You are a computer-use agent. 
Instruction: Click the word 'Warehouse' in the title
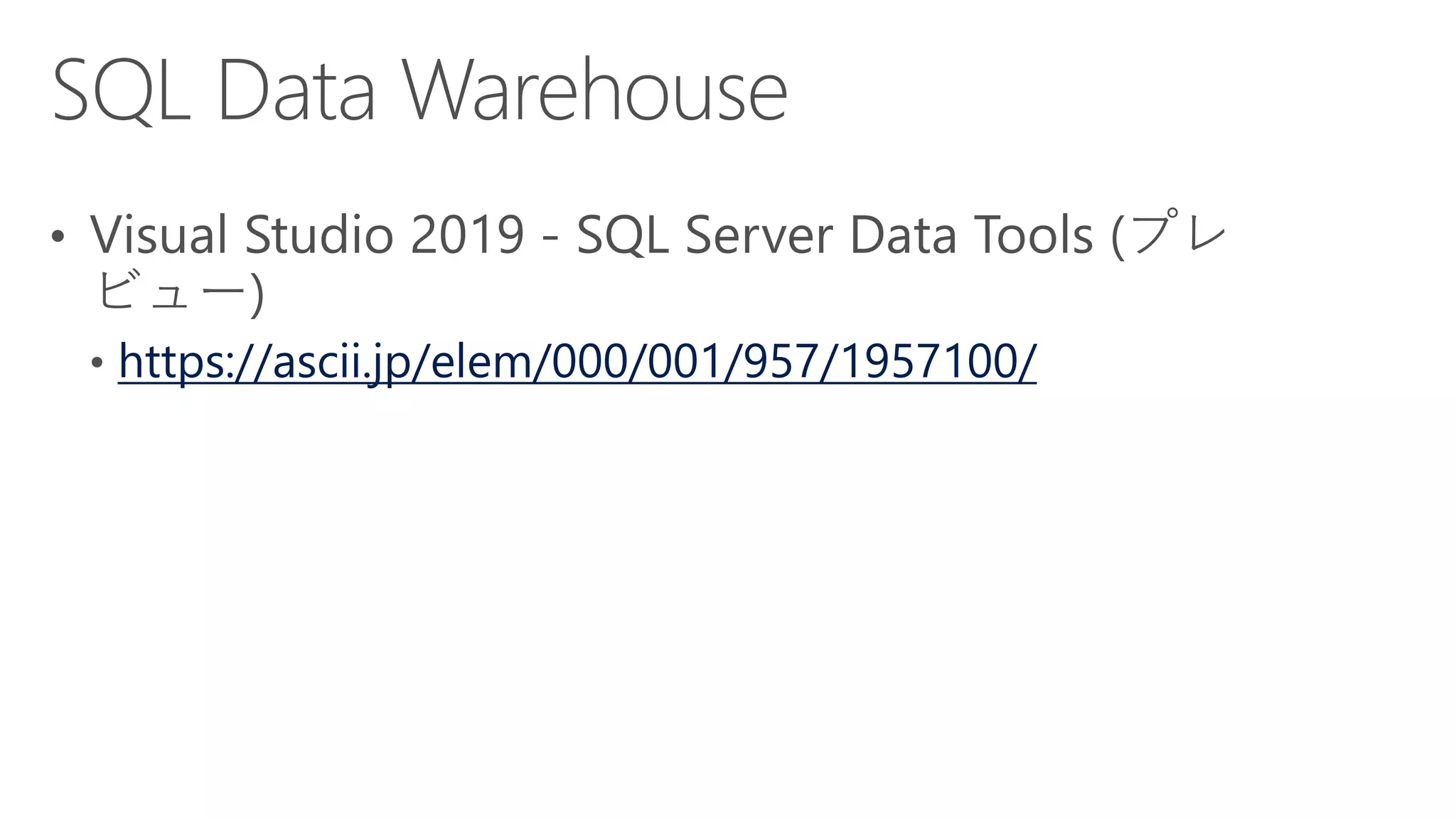tap(595, 91)
